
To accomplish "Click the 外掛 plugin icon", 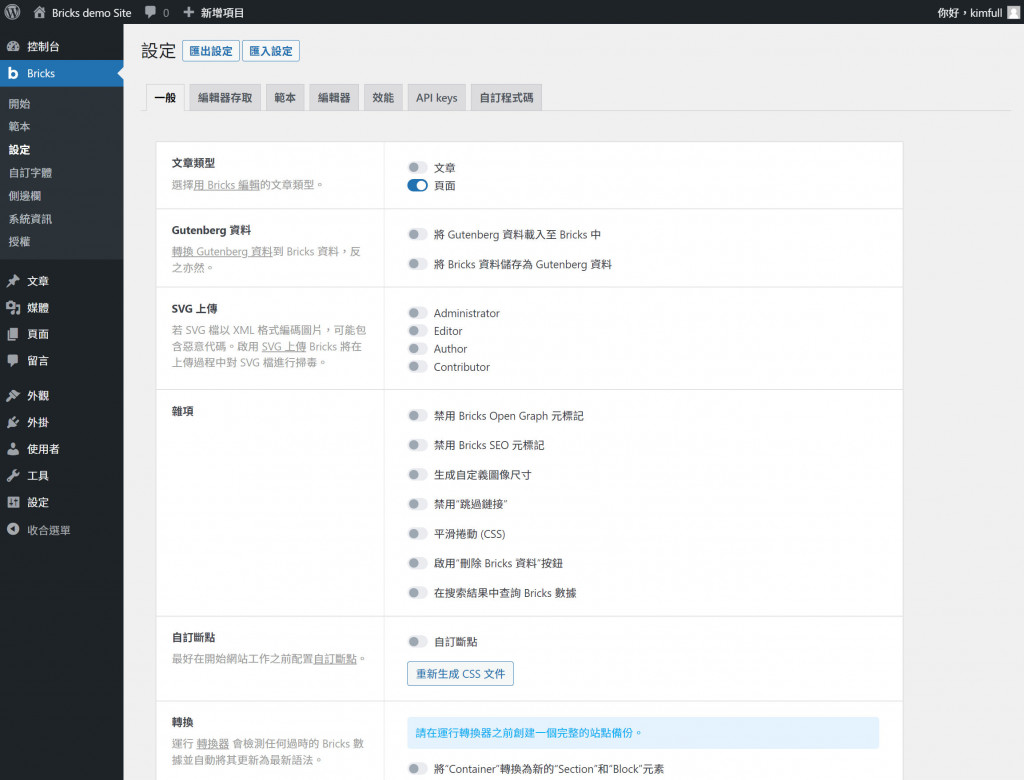I will click(13, 422).
